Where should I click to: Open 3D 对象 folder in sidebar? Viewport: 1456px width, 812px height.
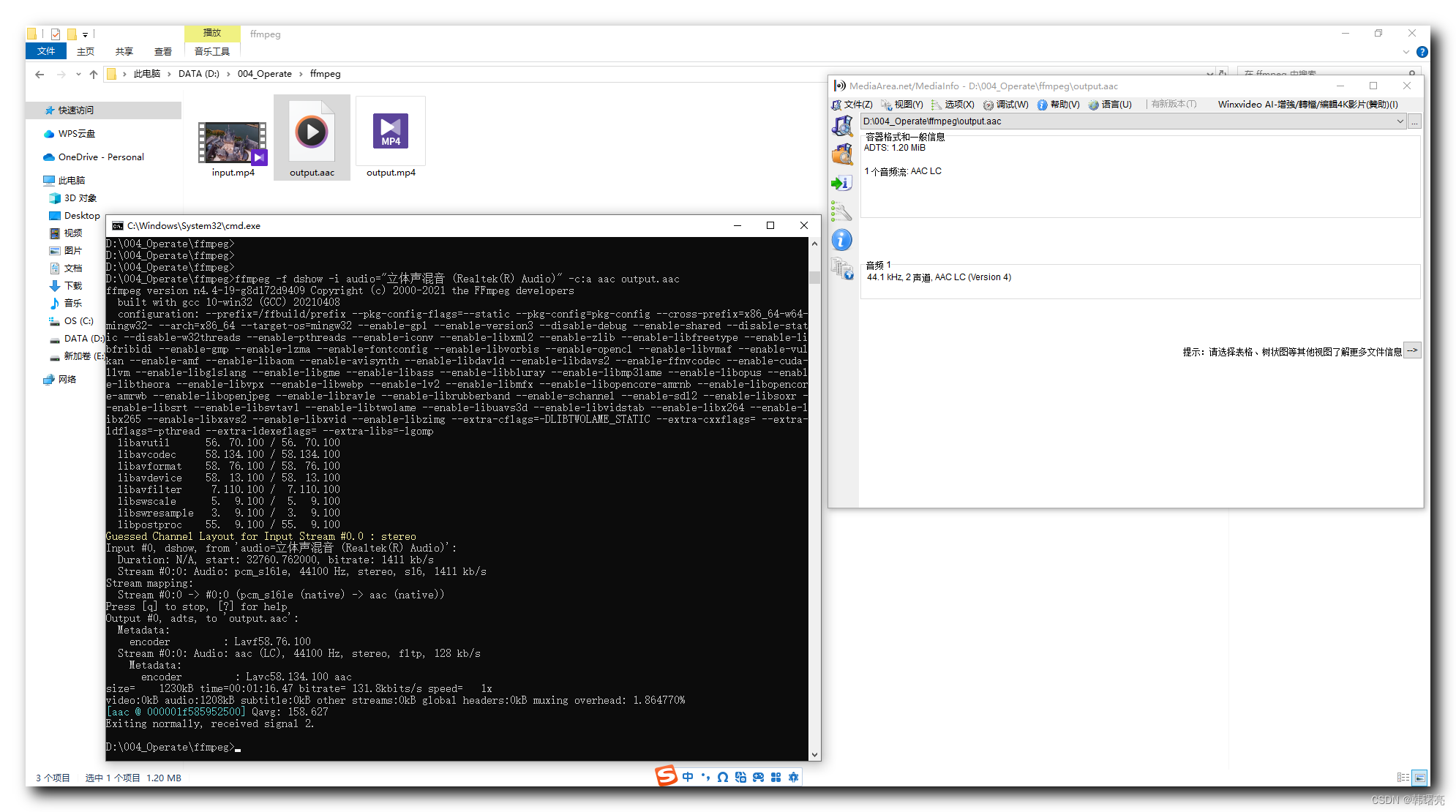click(73, 198)
